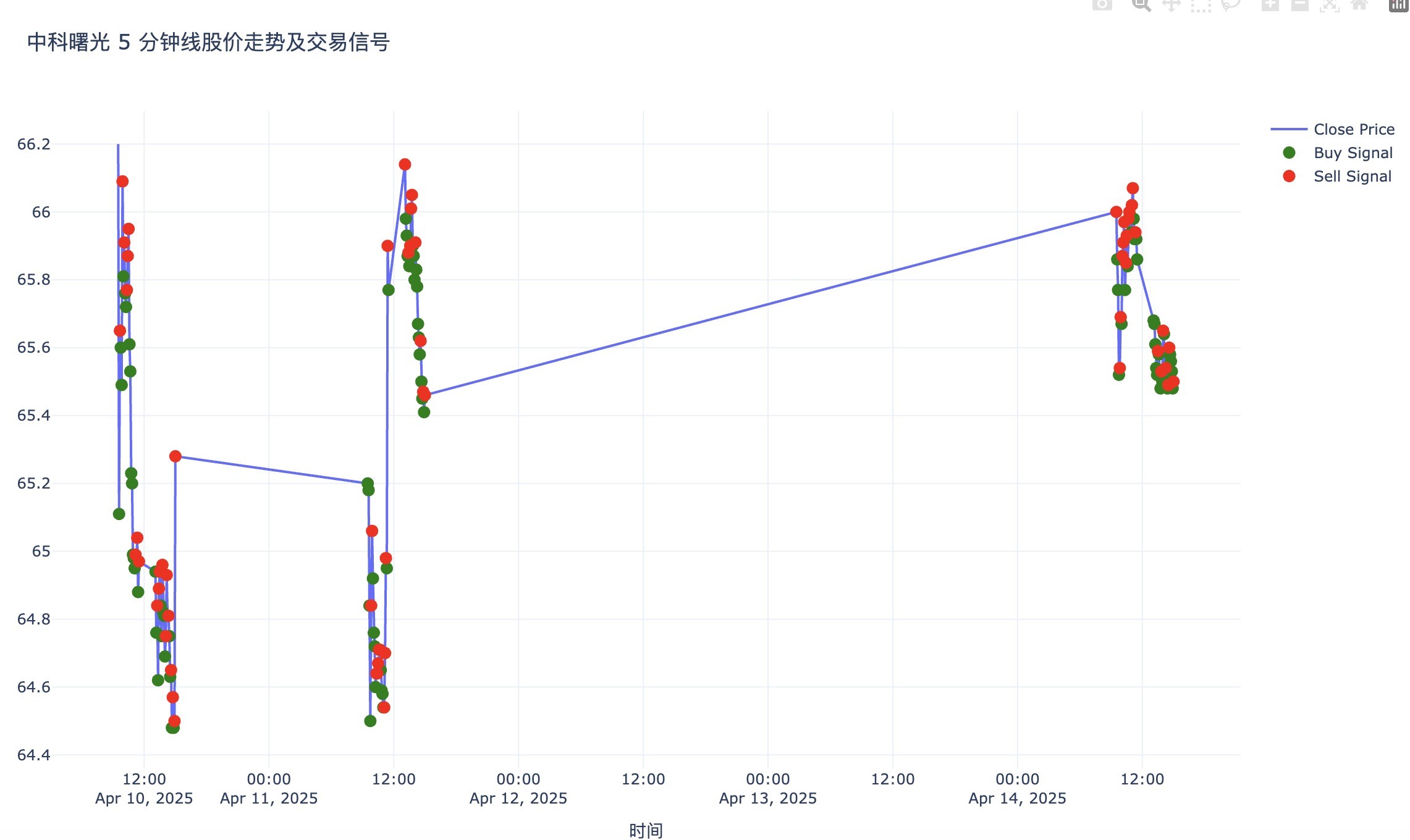Screen dimensions: 1410x840
Task: Click the lowest buy signal on Apr 11 morning
Action: click(370, 721)
